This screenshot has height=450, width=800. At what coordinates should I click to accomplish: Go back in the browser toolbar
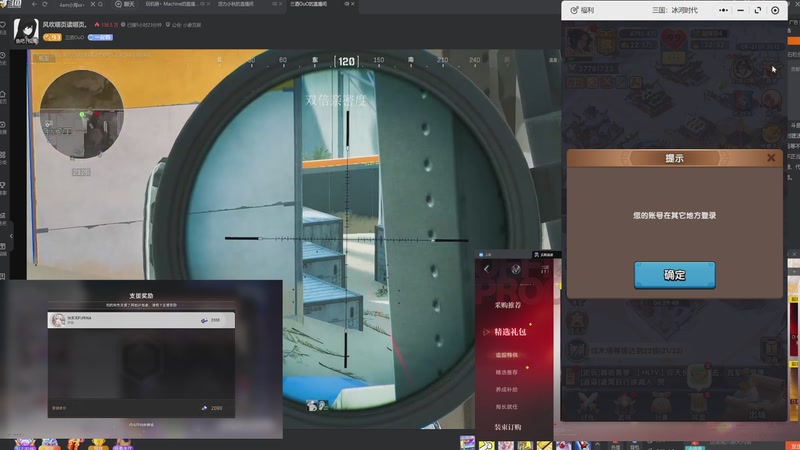[x=34, y=4]
